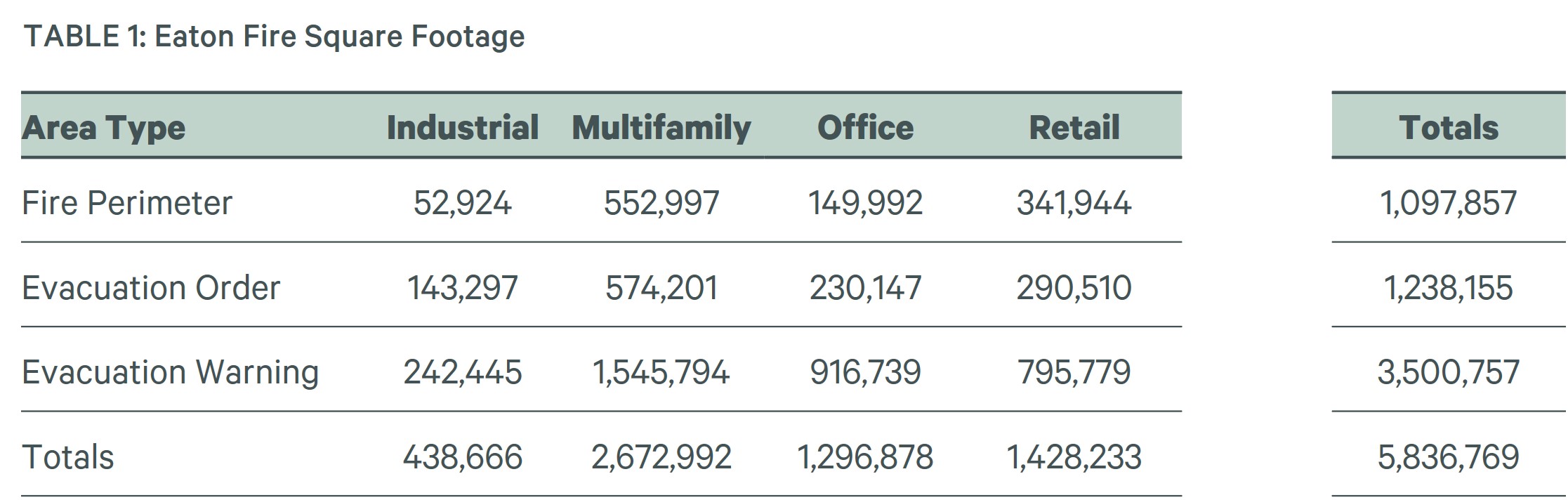Click Fire Perimeter total 1,097,857
The image size is (1568, 500).
coord(1449,203)
